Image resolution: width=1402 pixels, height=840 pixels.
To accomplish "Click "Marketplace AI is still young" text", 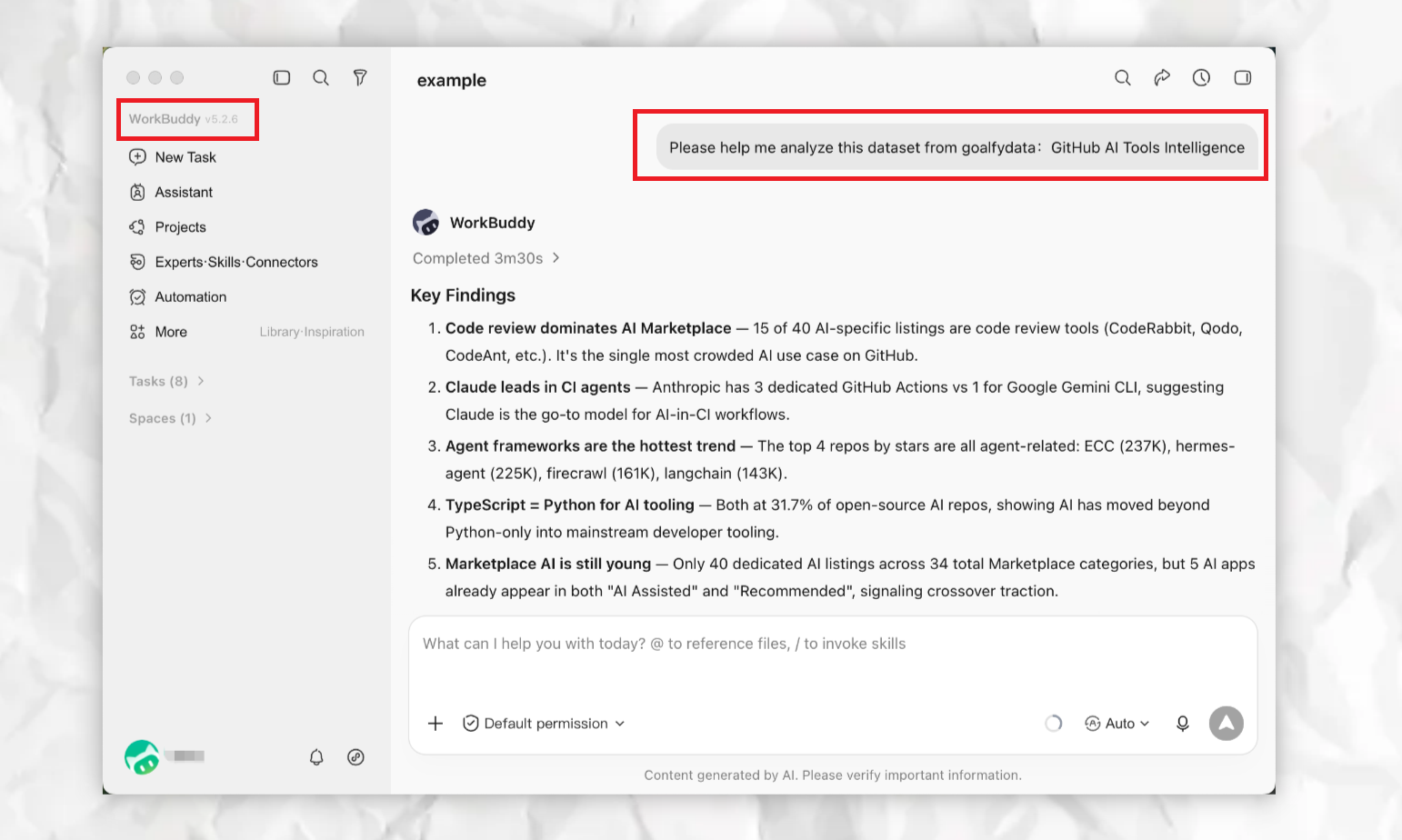I will point(548,564).
